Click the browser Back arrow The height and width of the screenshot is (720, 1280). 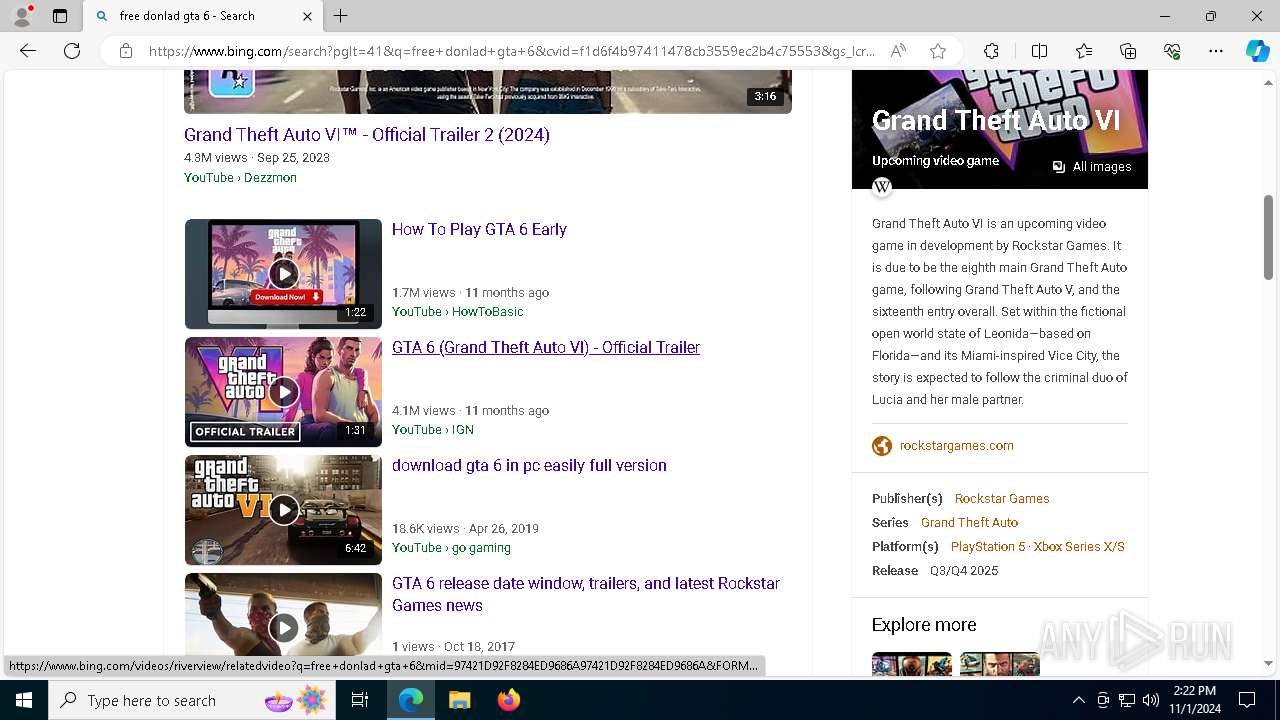[28, 51]
